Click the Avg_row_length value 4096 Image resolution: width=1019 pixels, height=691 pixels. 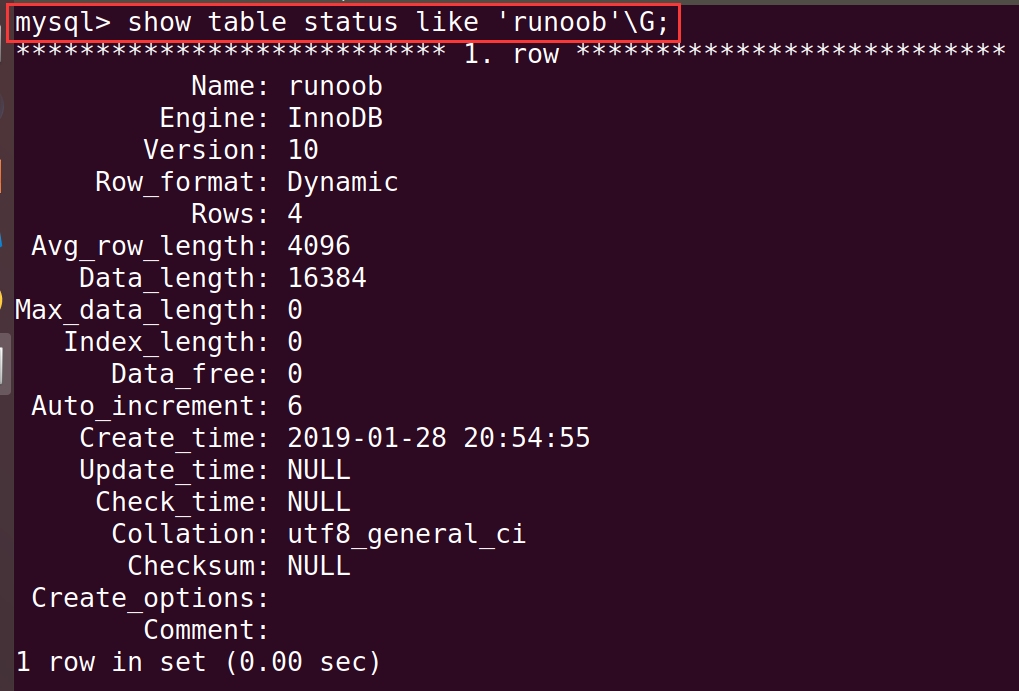pyautogui.click(x=318, y=246)
